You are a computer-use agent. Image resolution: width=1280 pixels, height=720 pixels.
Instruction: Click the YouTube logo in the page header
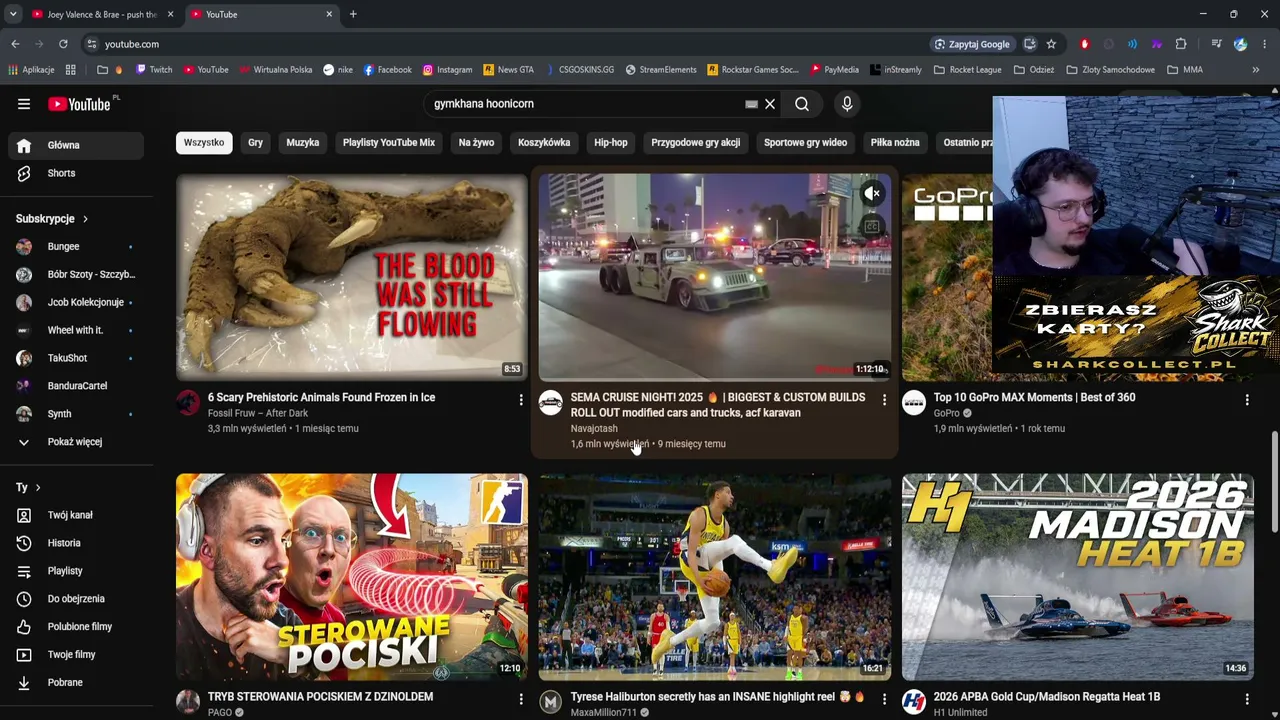[x=79, y=104]
